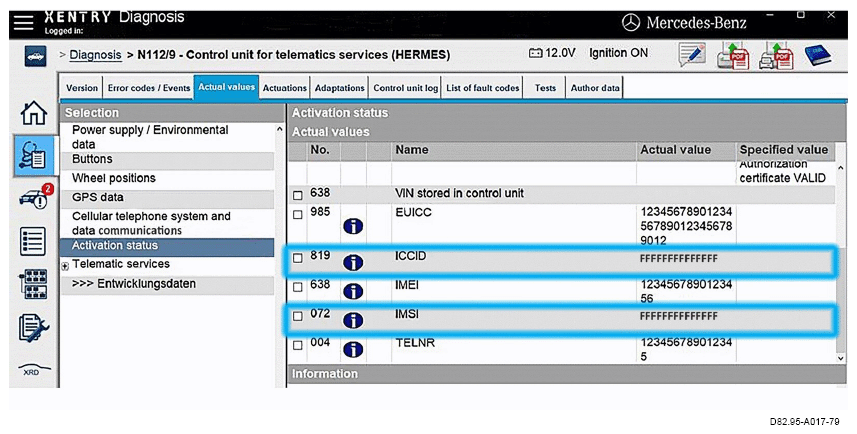The width and height of the screenshot is (857, 434).
Task: Click the Actual value column header
Action: coord(686,150)
